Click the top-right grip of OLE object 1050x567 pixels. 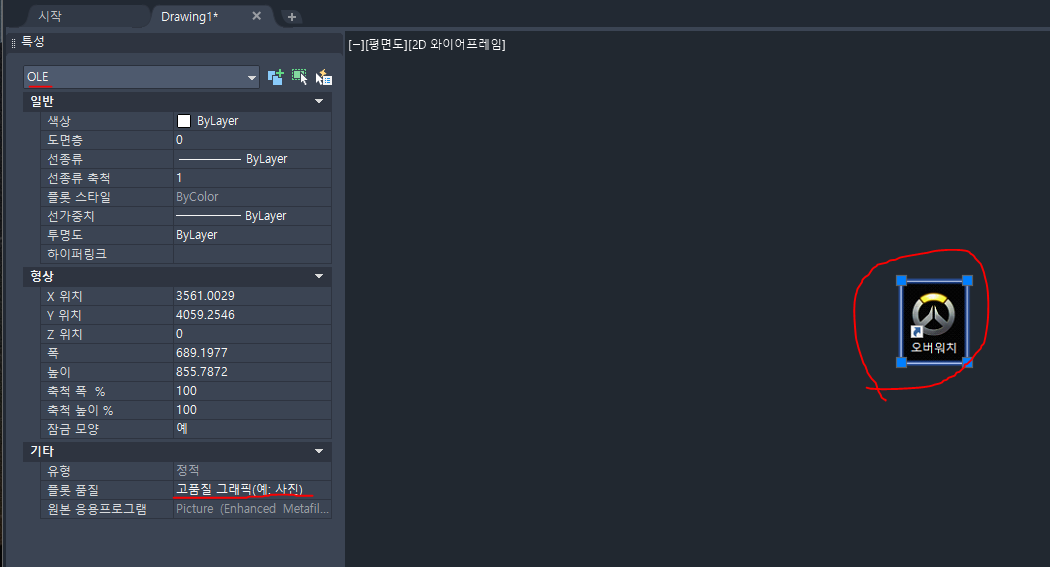pyautogui.click(x=967, y=280)
